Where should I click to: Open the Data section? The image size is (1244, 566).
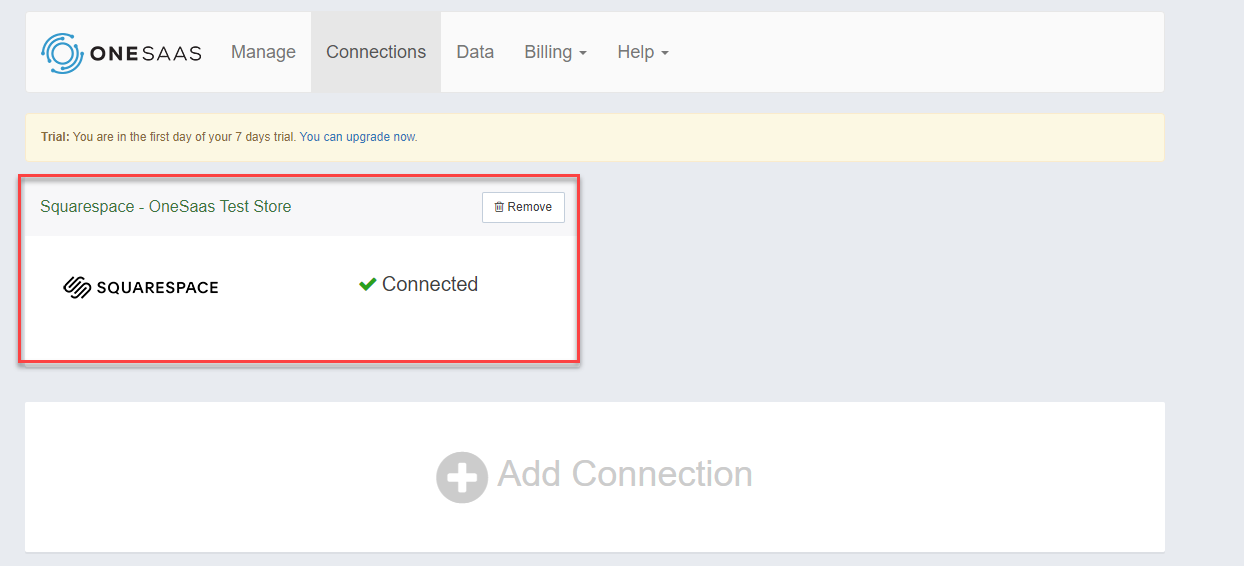475,52
